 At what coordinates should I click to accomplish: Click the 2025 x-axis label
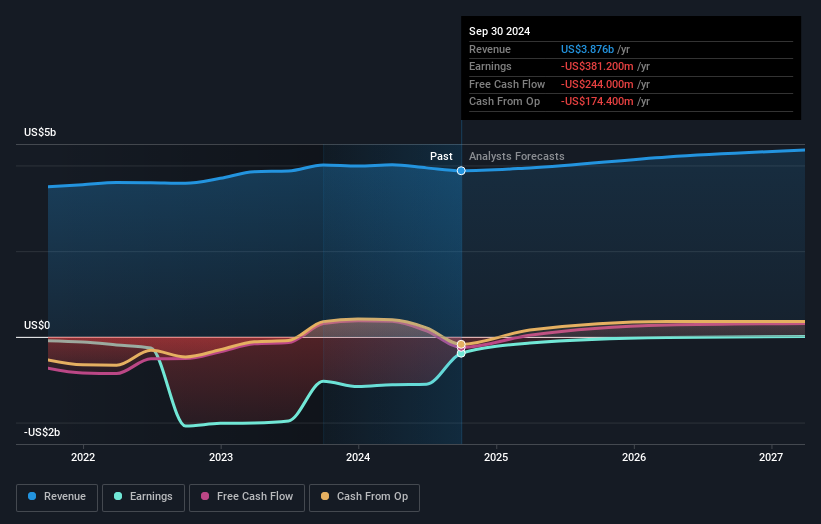point(496,457)
